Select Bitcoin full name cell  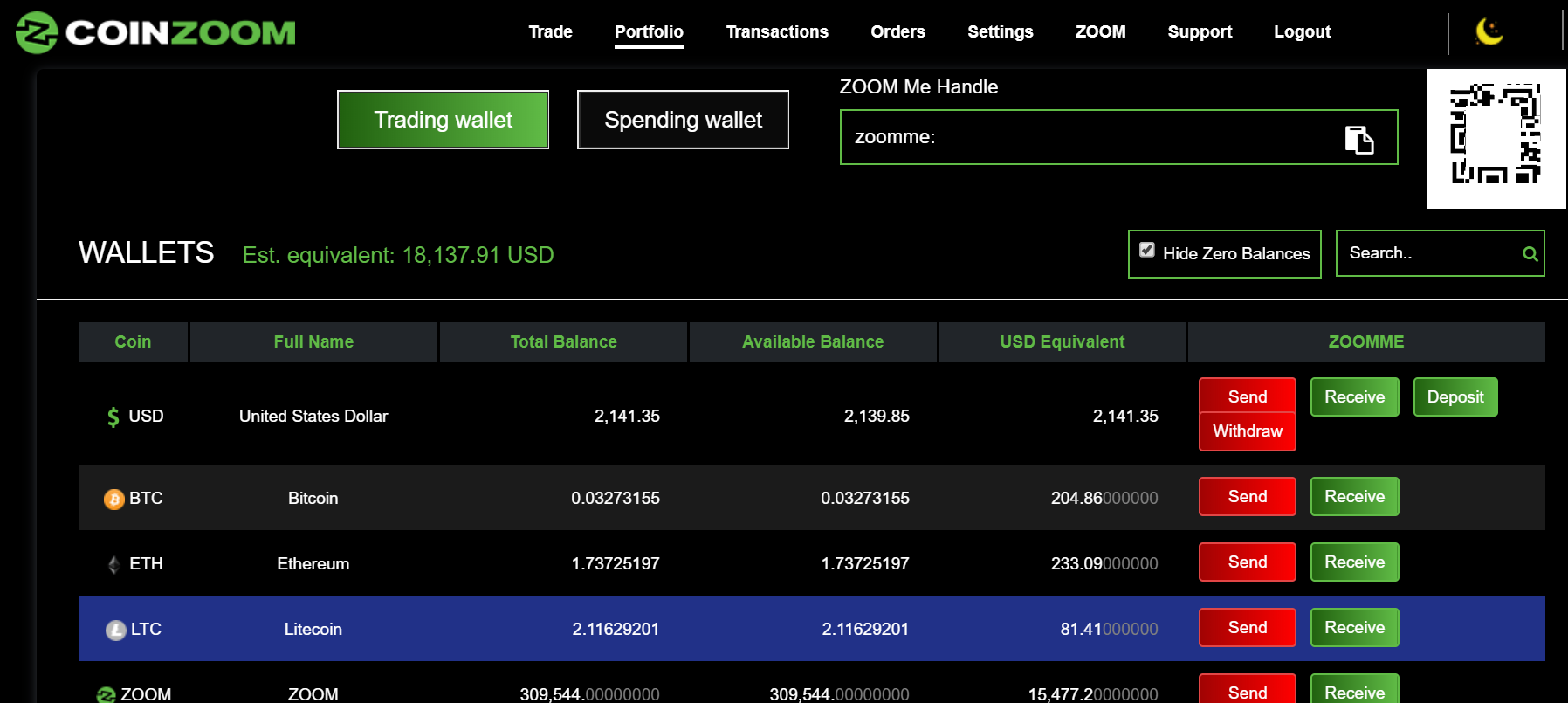click(313, 498)
